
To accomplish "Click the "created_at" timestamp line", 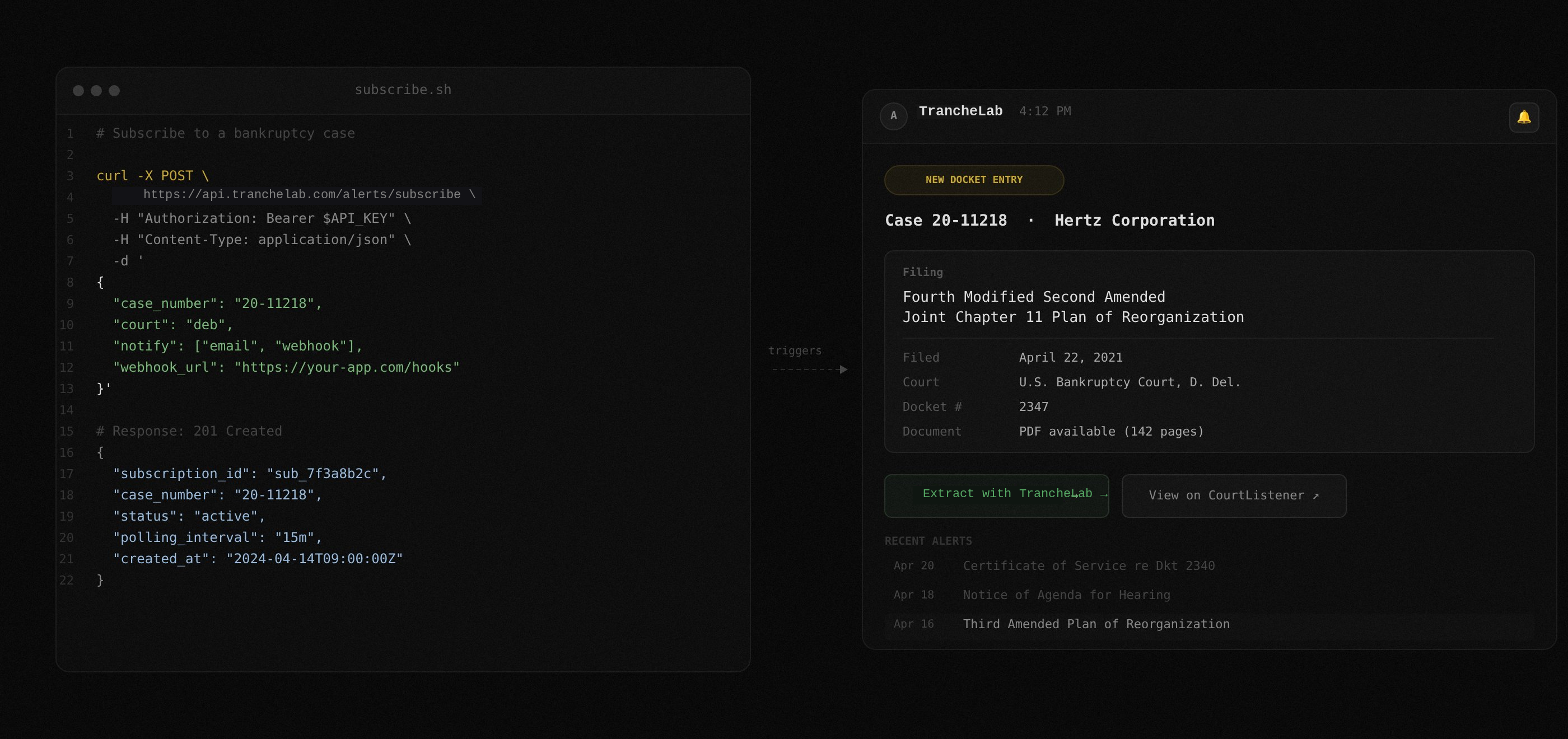I will [258, 559].
